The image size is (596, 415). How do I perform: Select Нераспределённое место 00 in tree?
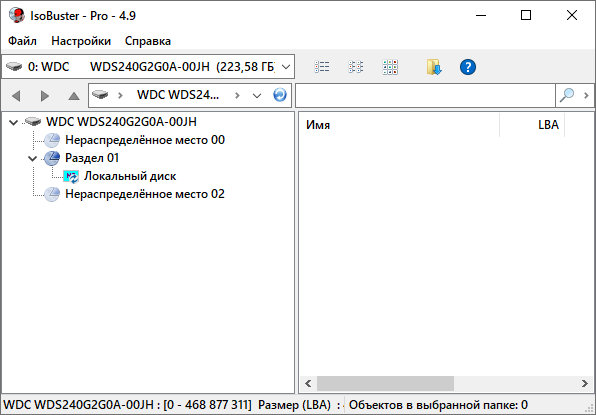pos(145,140)
